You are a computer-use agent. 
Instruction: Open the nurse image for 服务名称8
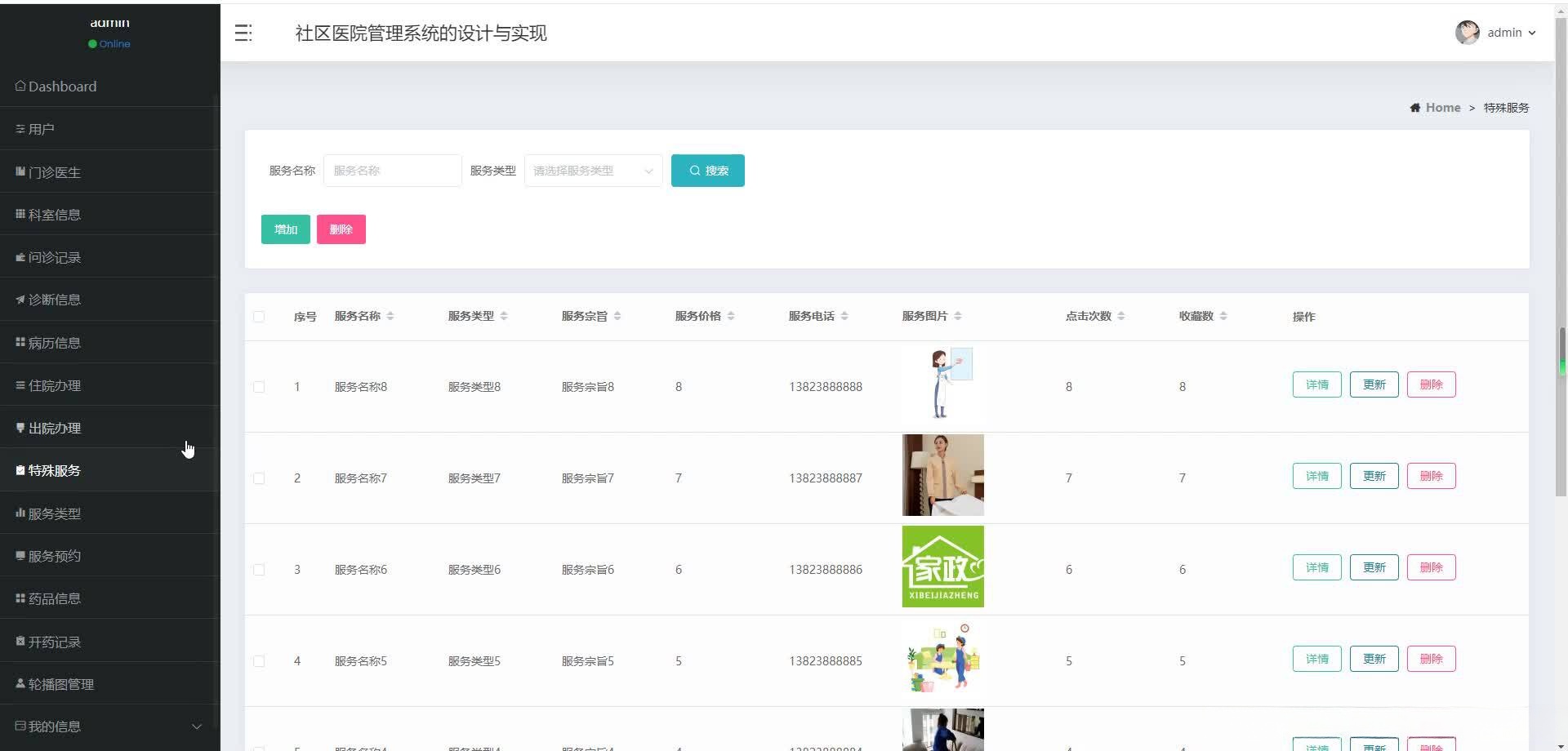[942, 384]
